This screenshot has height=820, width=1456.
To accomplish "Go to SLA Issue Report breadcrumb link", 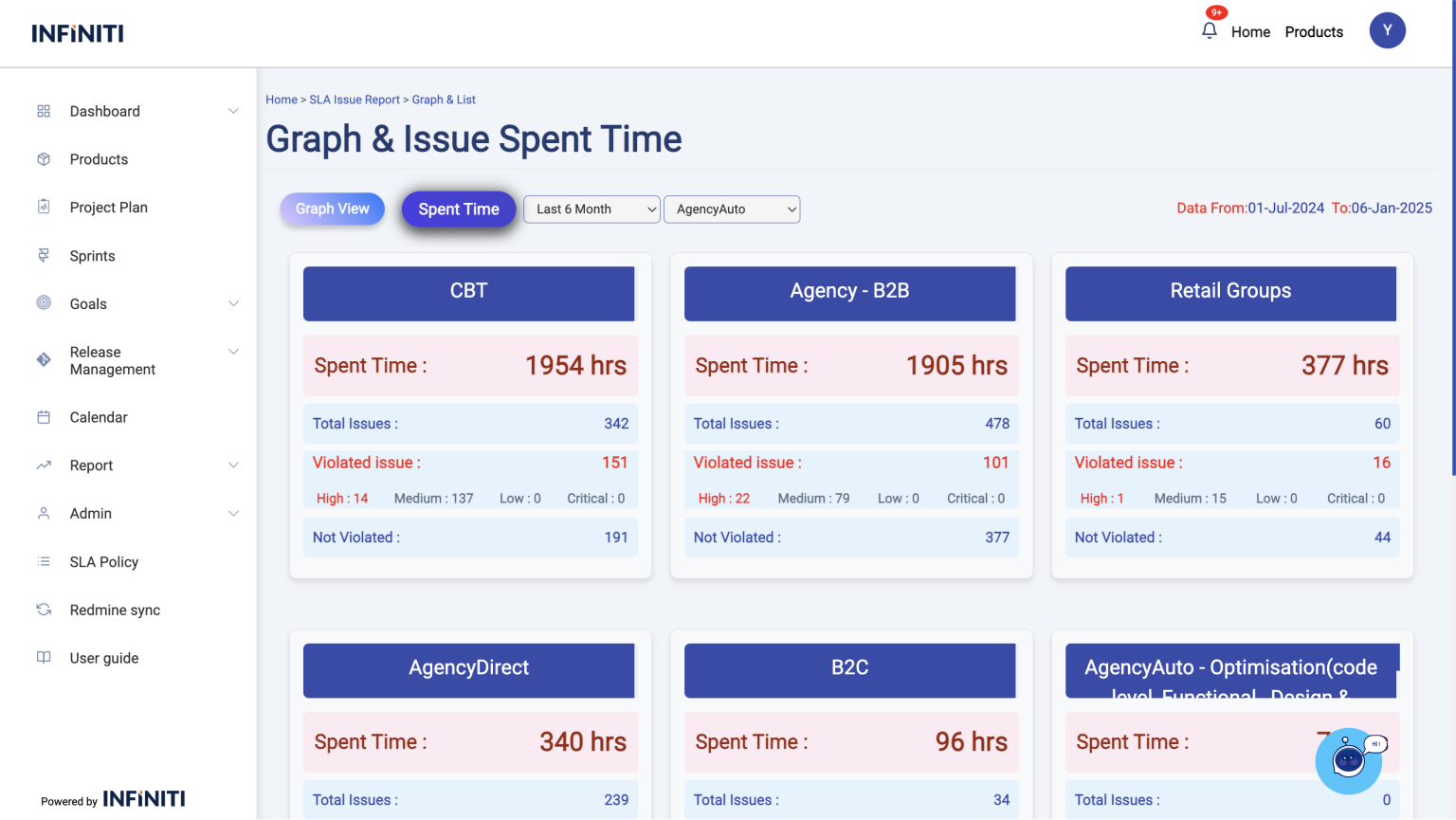I will click(x=355, y=100).
